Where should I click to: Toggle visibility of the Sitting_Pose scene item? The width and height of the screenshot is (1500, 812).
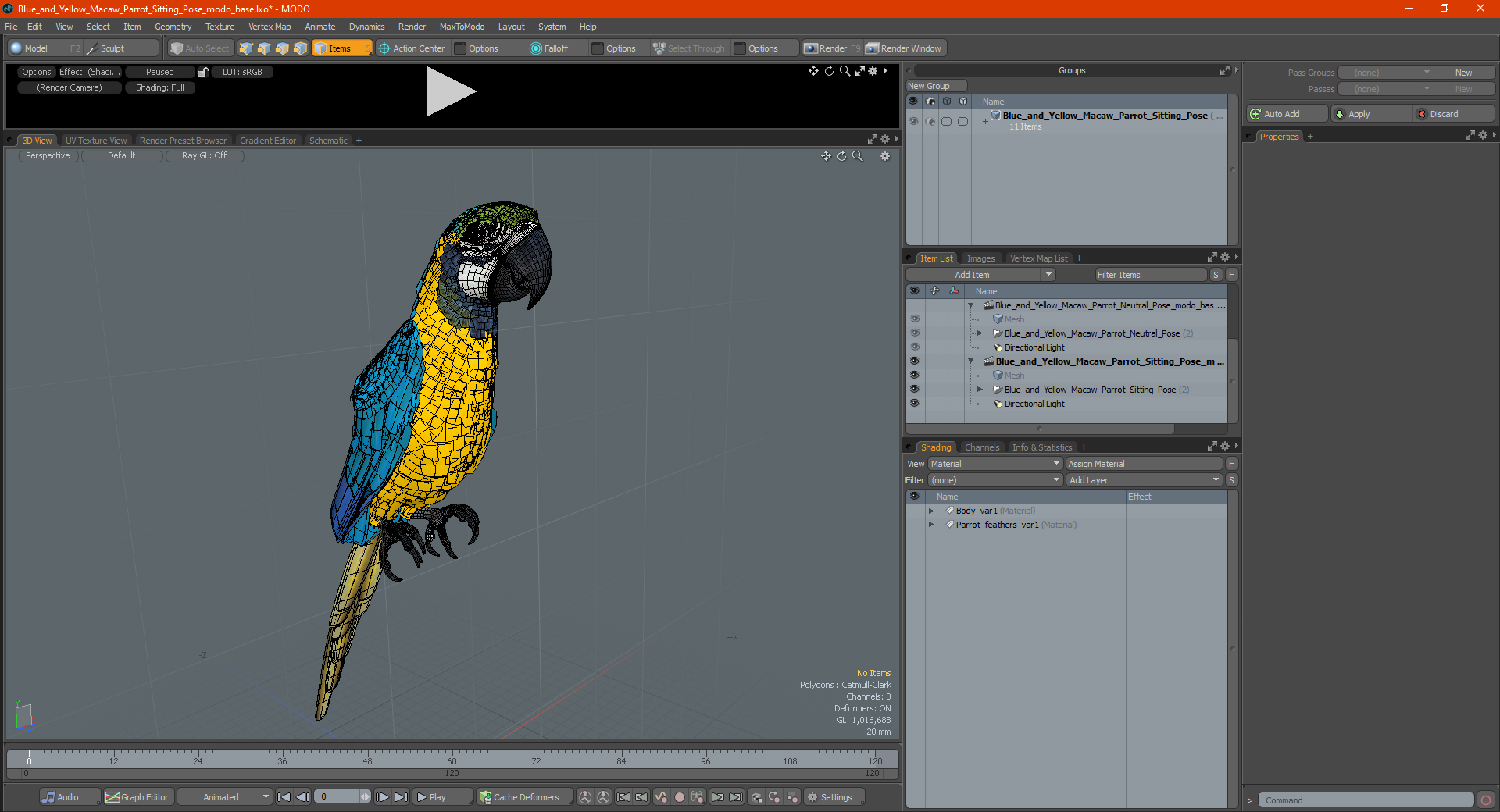[915, 361]
